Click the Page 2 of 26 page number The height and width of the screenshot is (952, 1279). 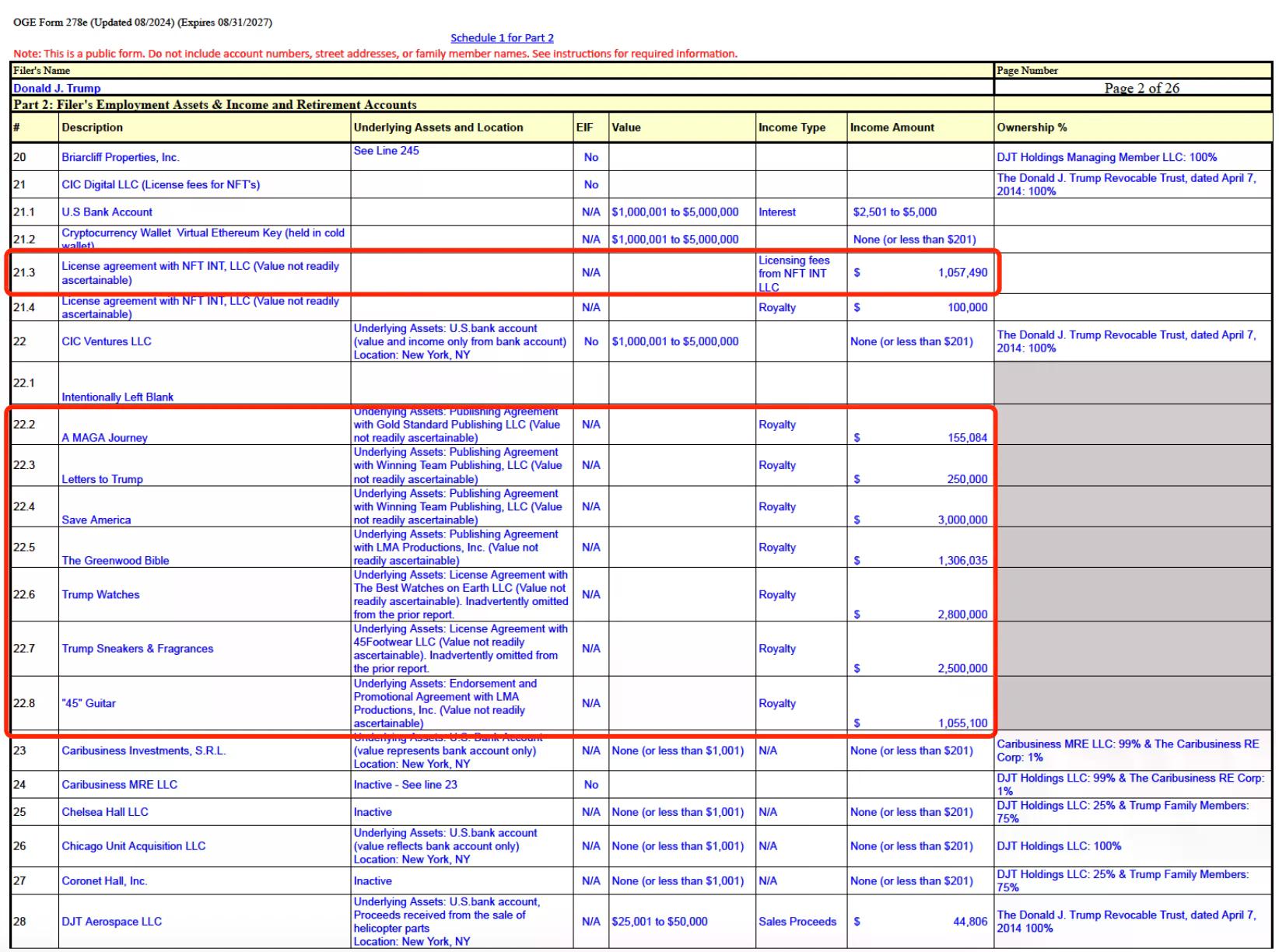[x=1141, y=89]
